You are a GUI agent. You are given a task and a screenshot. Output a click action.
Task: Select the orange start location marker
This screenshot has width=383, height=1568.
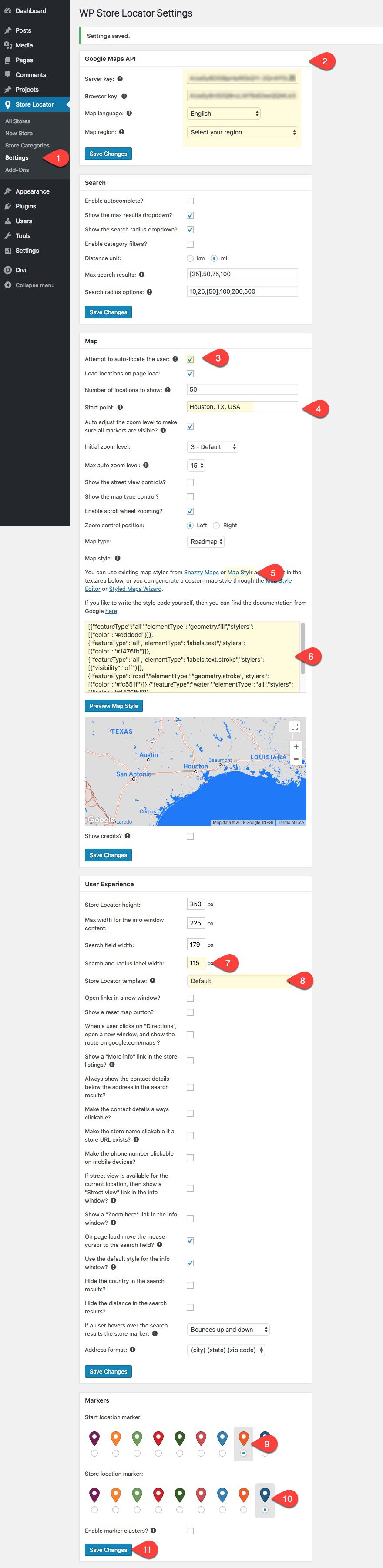tap(116, 1453)
